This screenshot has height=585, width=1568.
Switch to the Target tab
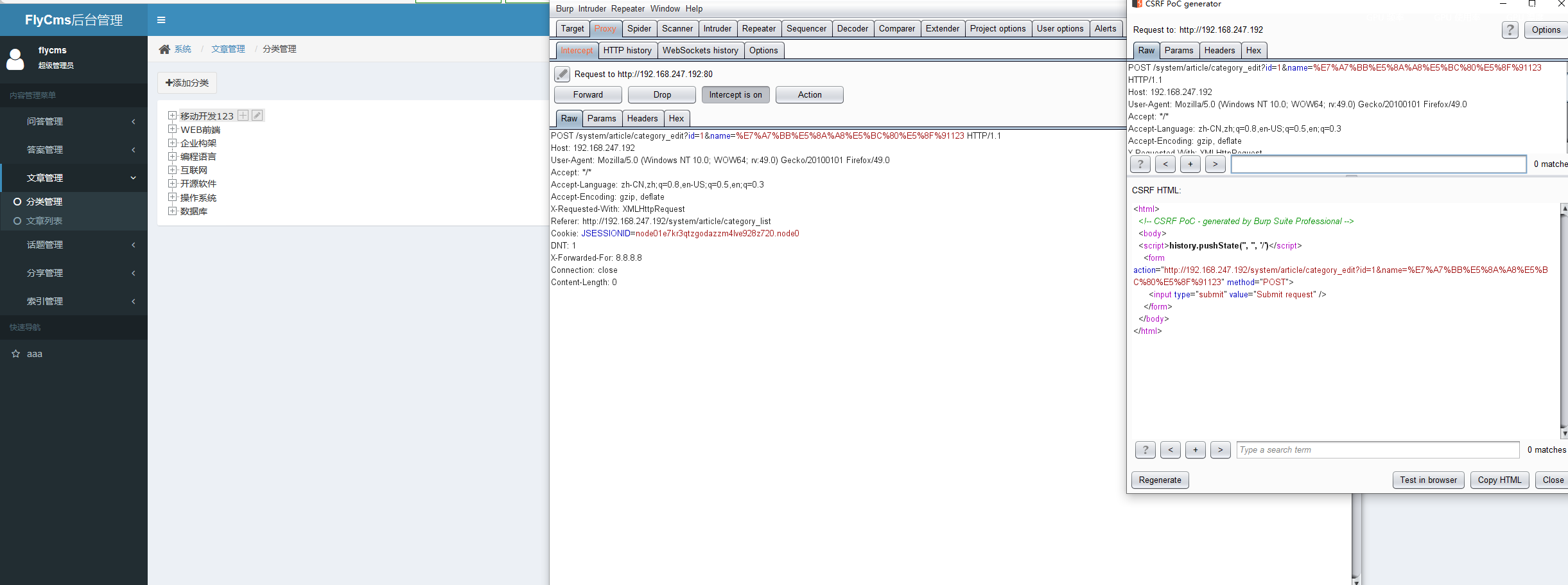(572, 28)
